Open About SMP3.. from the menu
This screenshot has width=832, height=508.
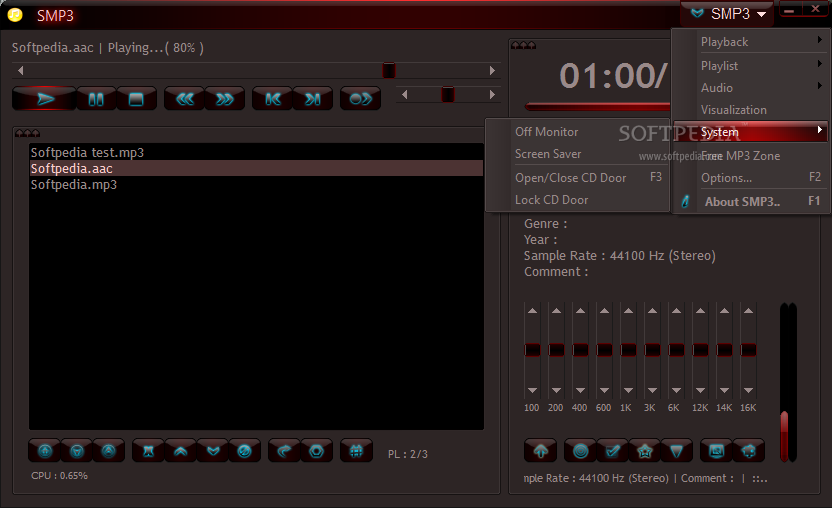750,202
